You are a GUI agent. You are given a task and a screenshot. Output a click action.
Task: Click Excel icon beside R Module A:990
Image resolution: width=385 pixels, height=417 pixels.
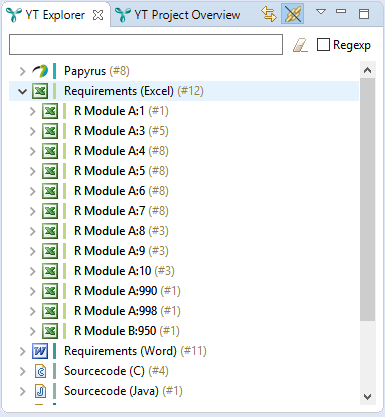[50, 291]
